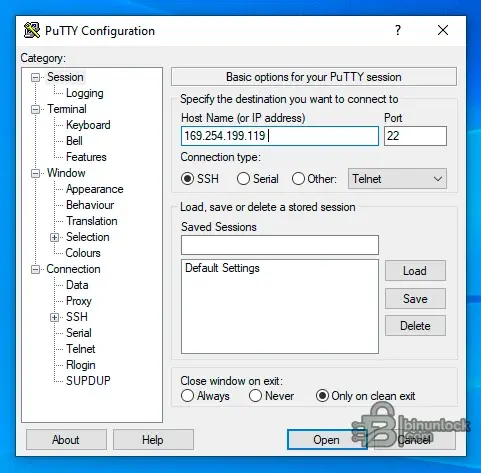Open the Telnet protocol dropdown

pyautogui.click(x=397, y=179)
